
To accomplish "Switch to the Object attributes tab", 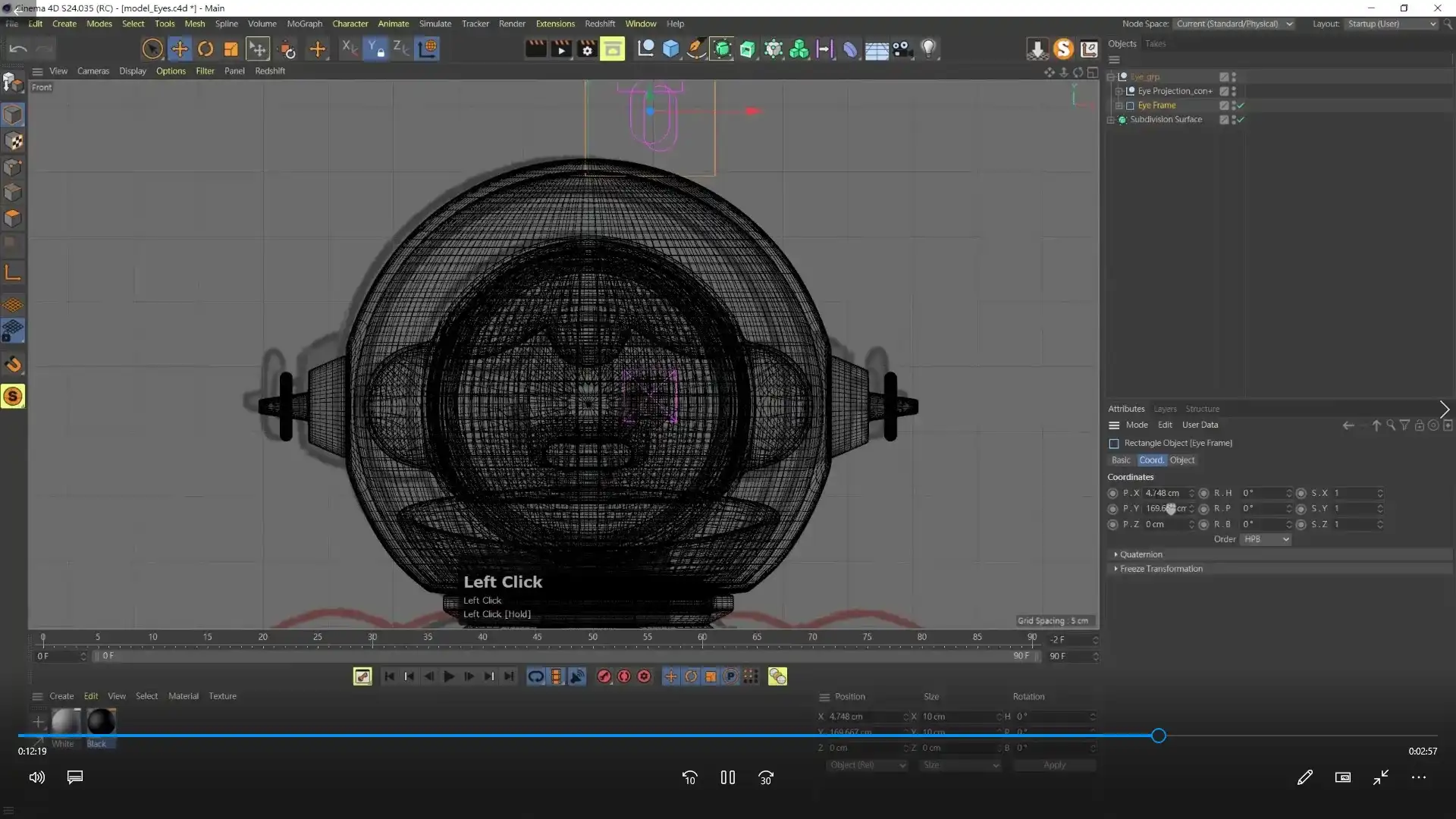I will coord(1181,460).
